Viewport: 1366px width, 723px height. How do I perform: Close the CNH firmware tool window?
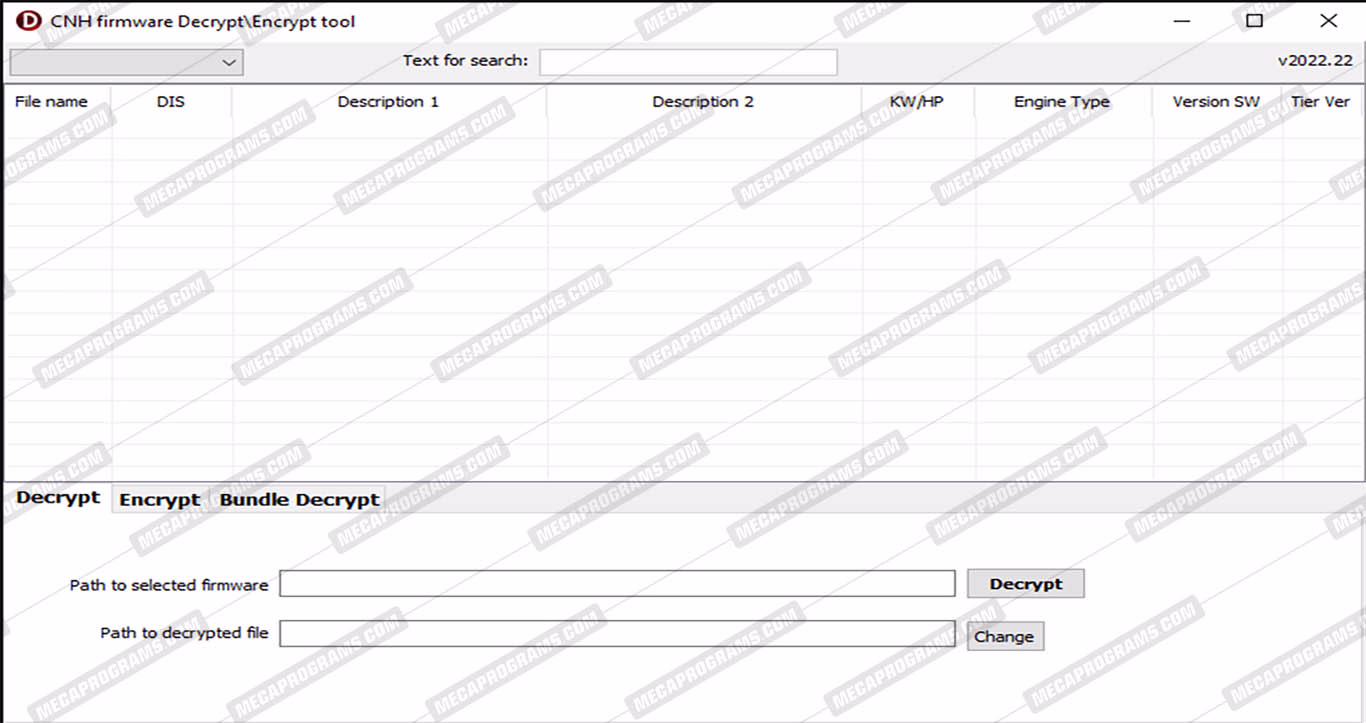1328,21
